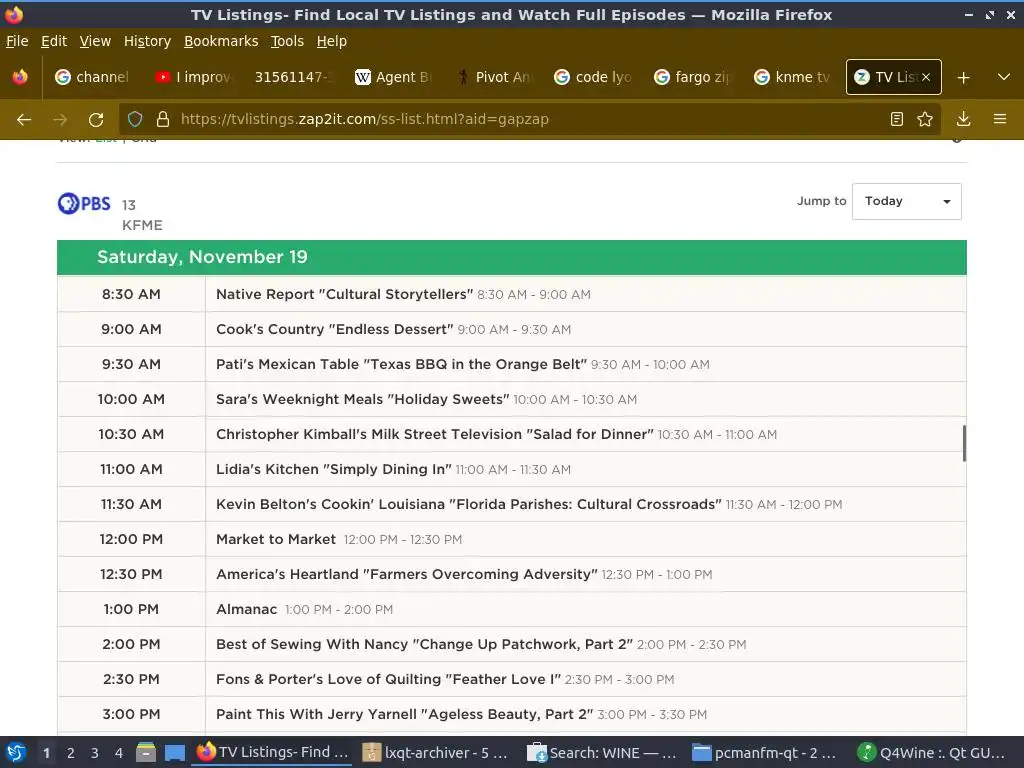Viewport: 1024px width, 768px height.
Task: Open the History menu
Action: coord(147,41)
